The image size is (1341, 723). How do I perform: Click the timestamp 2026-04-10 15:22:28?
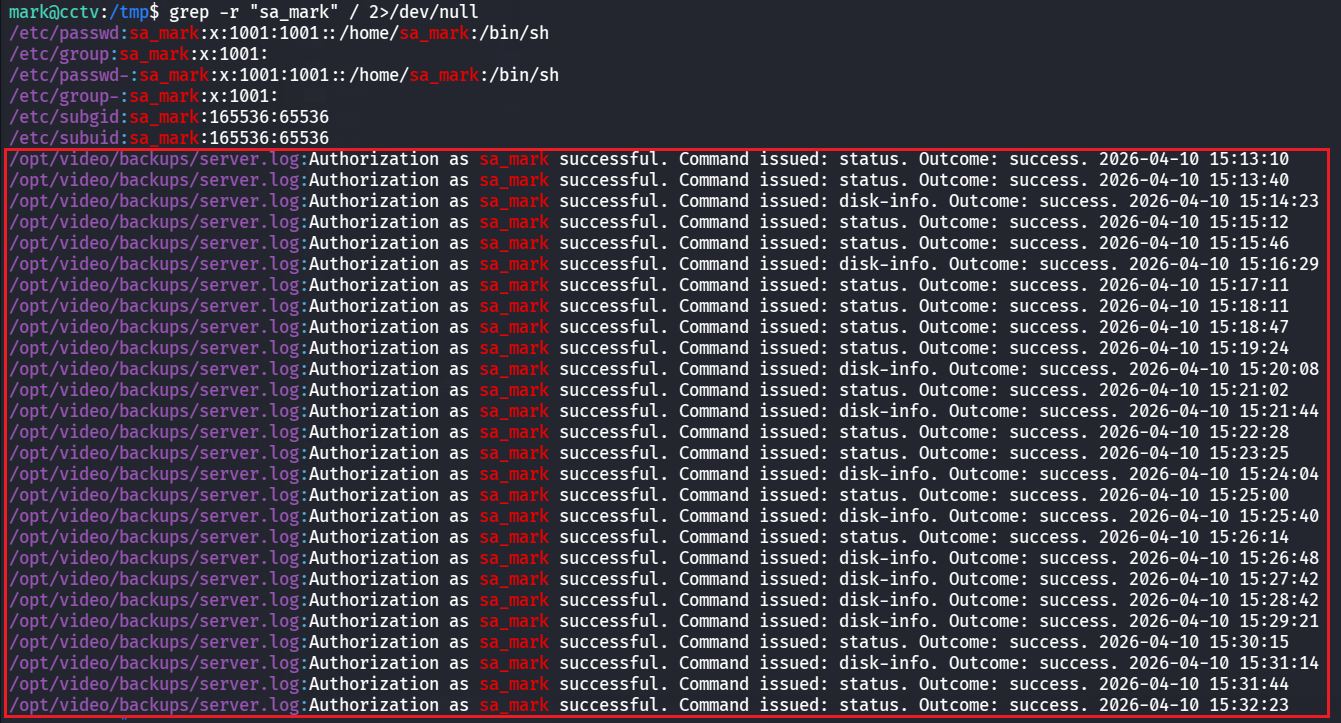point(1193,432)
